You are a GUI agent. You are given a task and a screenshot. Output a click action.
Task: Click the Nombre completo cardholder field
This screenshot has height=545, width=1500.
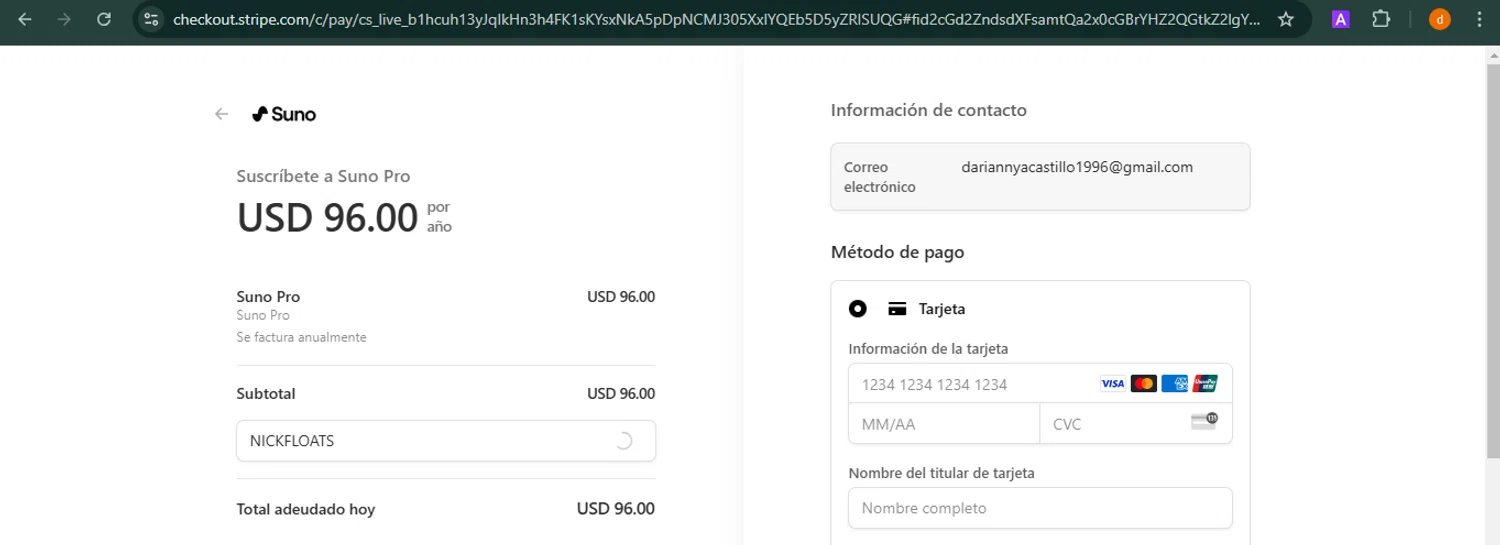coord(1040,508)
